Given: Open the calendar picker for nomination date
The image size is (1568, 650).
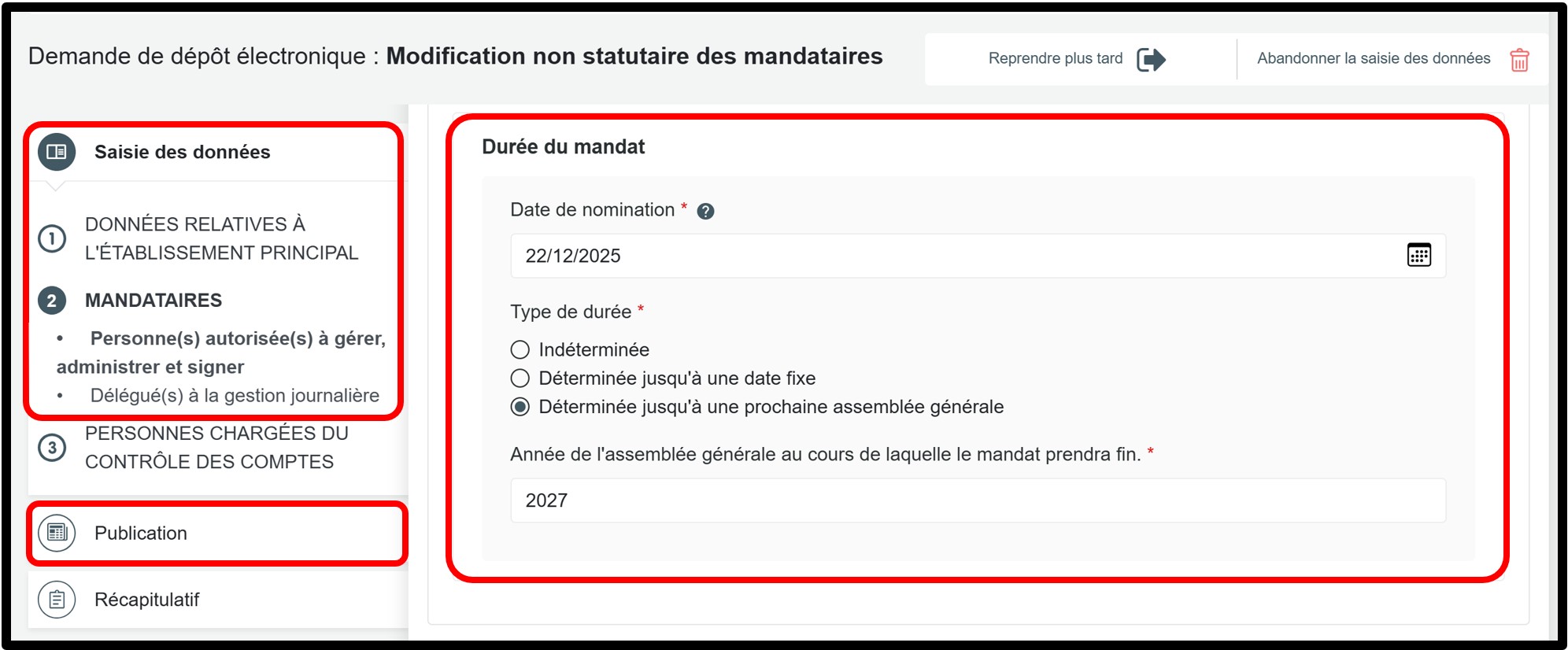Looking at the screenshot, I should tap(1418, 255).
